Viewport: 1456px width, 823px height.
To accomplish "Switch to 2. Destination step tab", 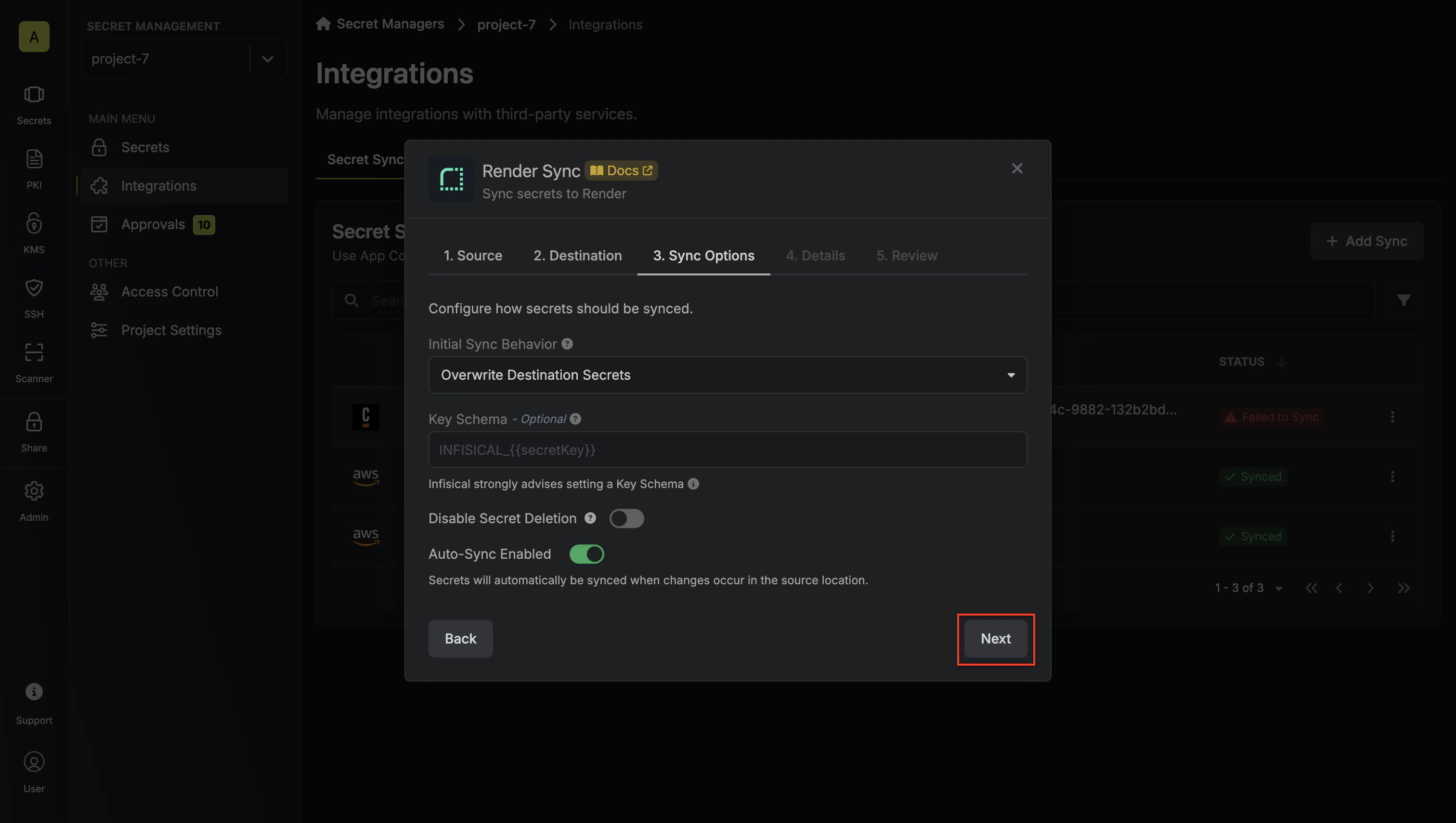I will click(x=577, y=256).
